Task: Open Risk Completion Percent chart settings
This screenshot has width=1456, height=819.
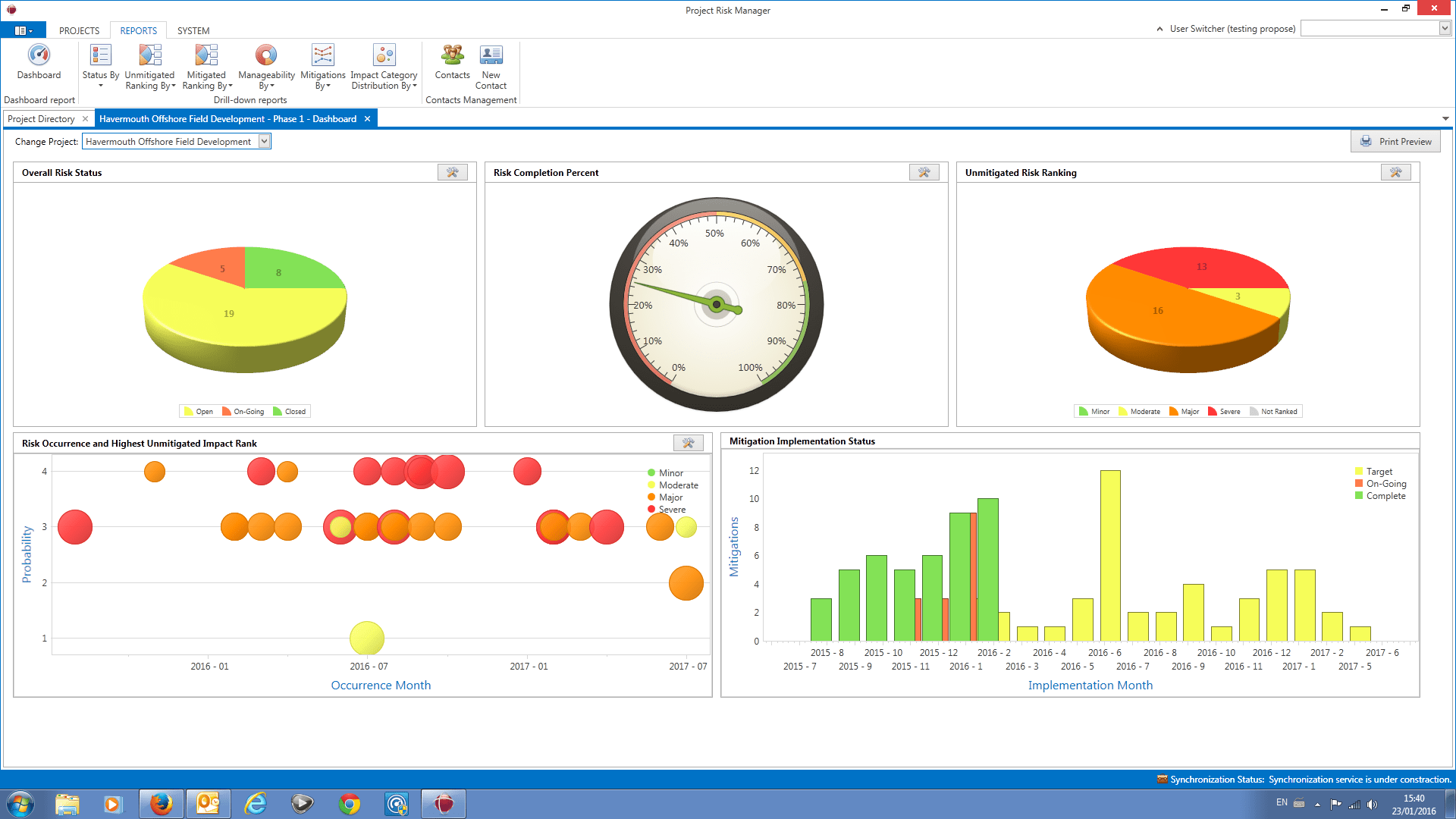Action: tap(924, 173)
